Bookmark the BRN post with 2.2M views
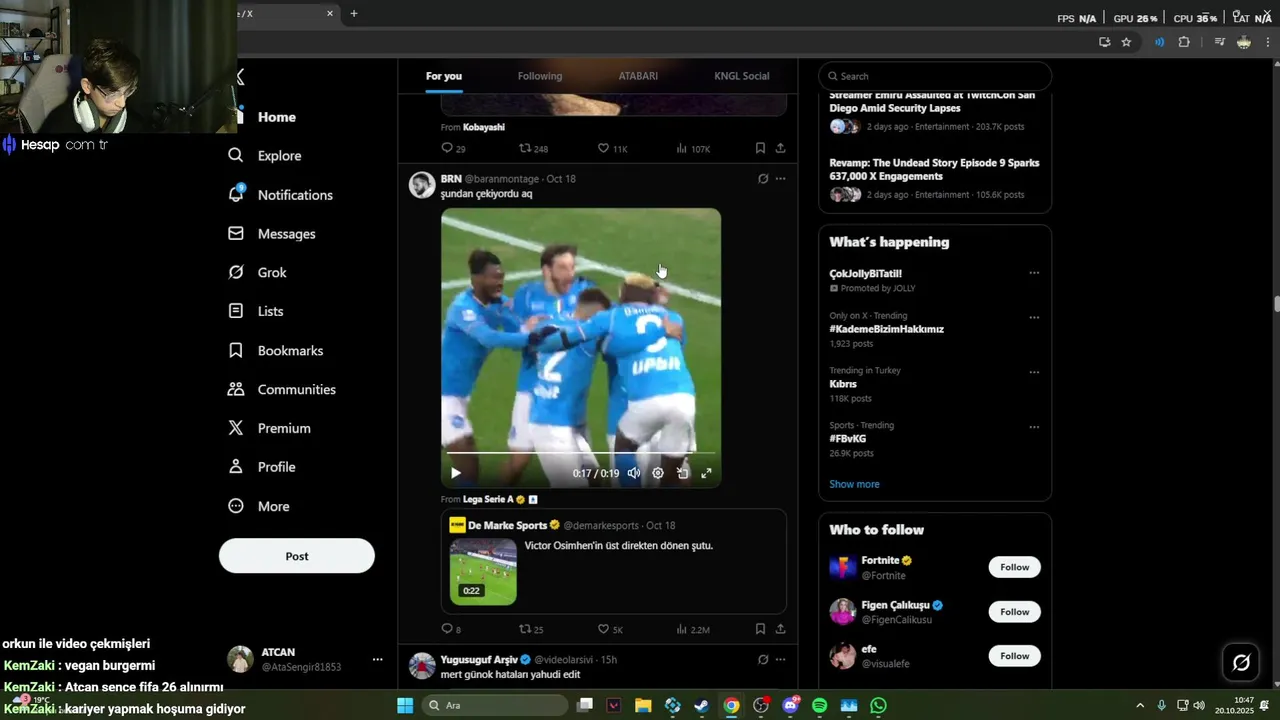Image resolution: width=1280 pixels, height=720 pixels. pos(760,629)
